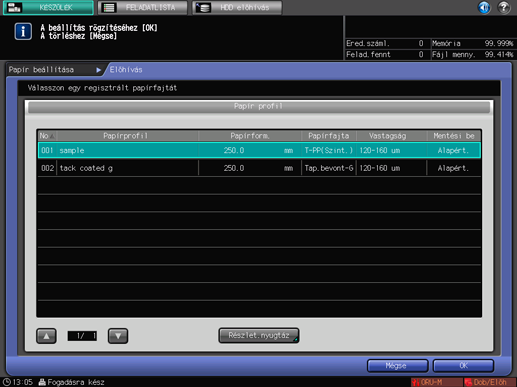Click the blue information icon
The image size is (517, 387).
pyautogui.click(x=23, y=31)
